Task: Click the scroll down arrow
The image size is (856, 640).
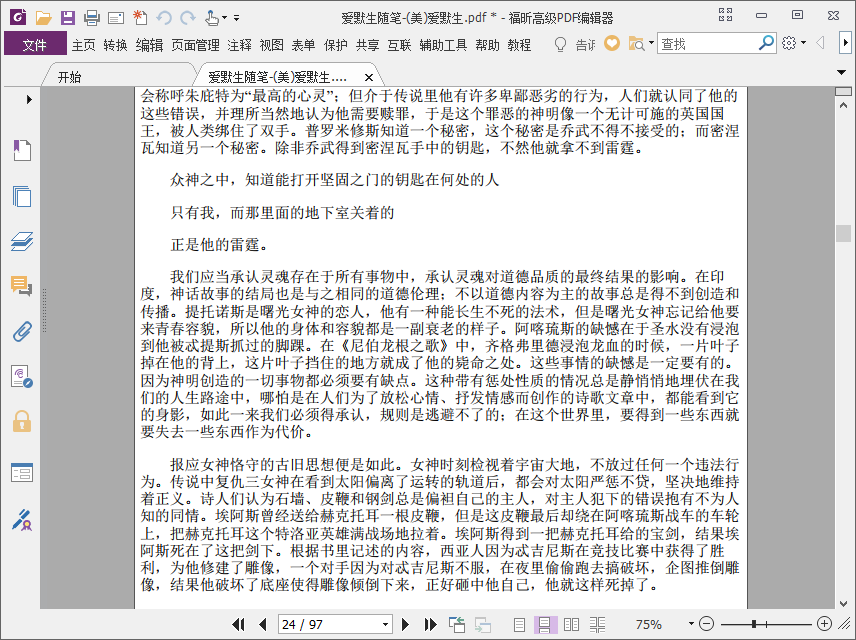Action: tap(843, 603)
